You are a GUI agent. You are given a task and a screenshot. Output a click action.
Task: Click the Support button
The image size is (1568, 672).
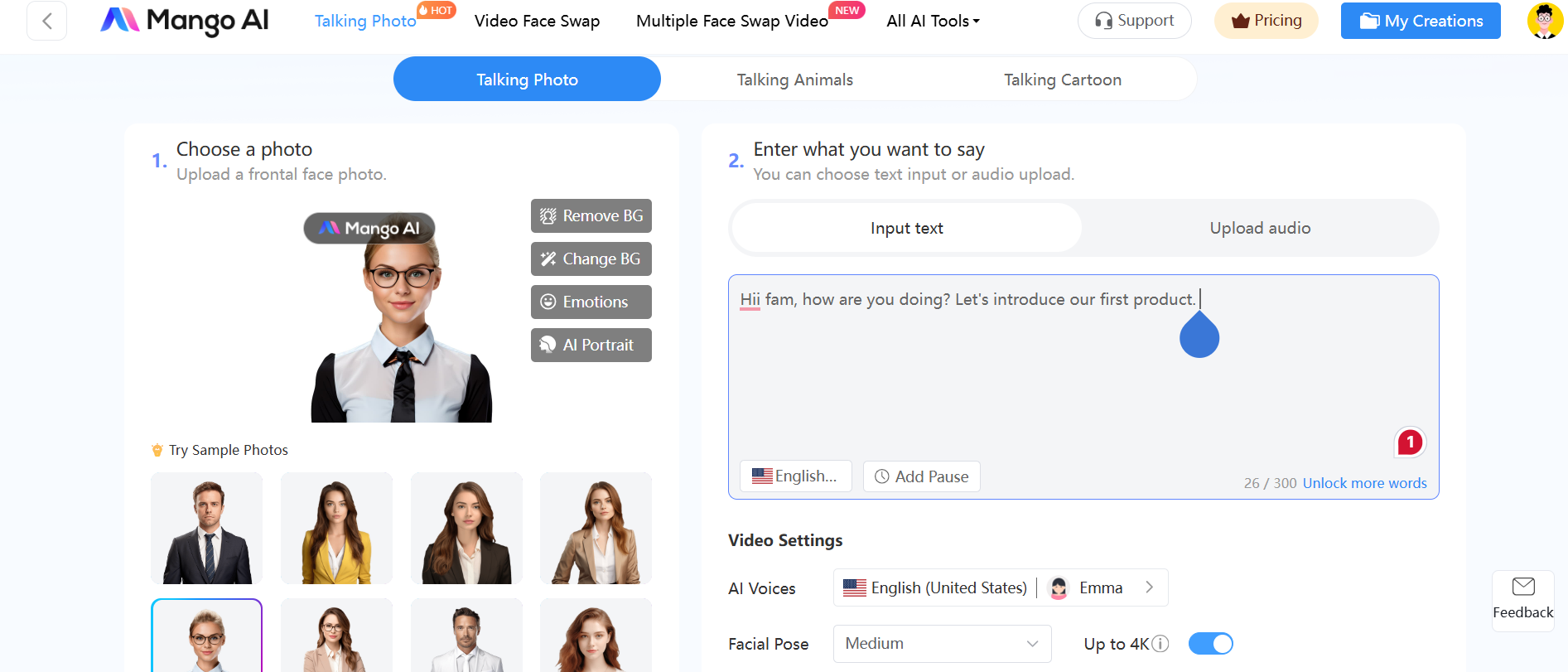(x=1135, y=21)
